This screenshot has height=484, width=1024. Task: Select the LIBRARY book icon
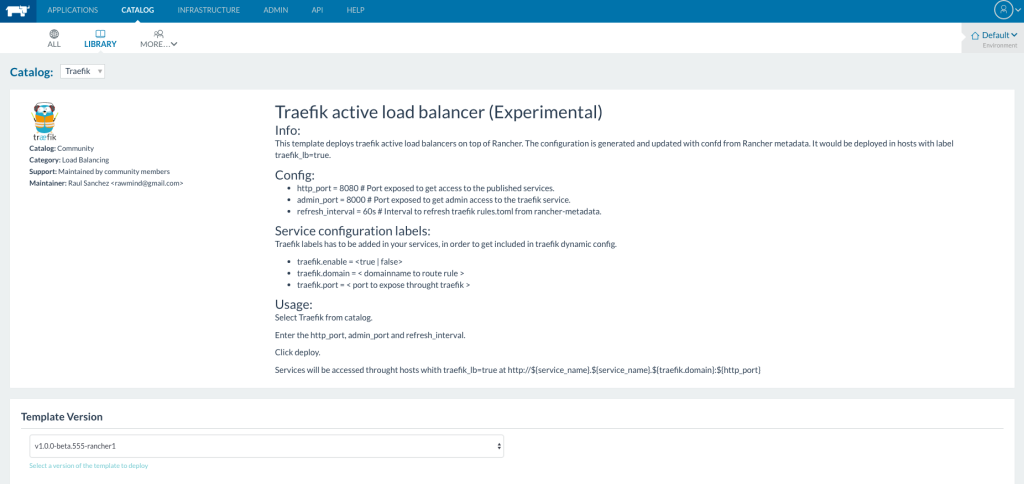tap(100, 34)
